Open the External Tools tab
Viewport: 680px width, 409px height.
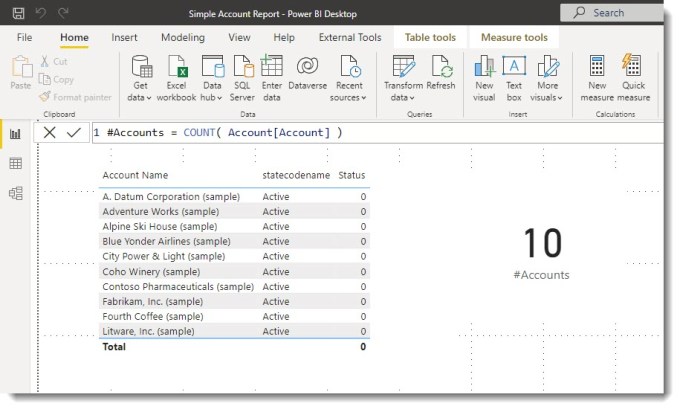[350, 37]
